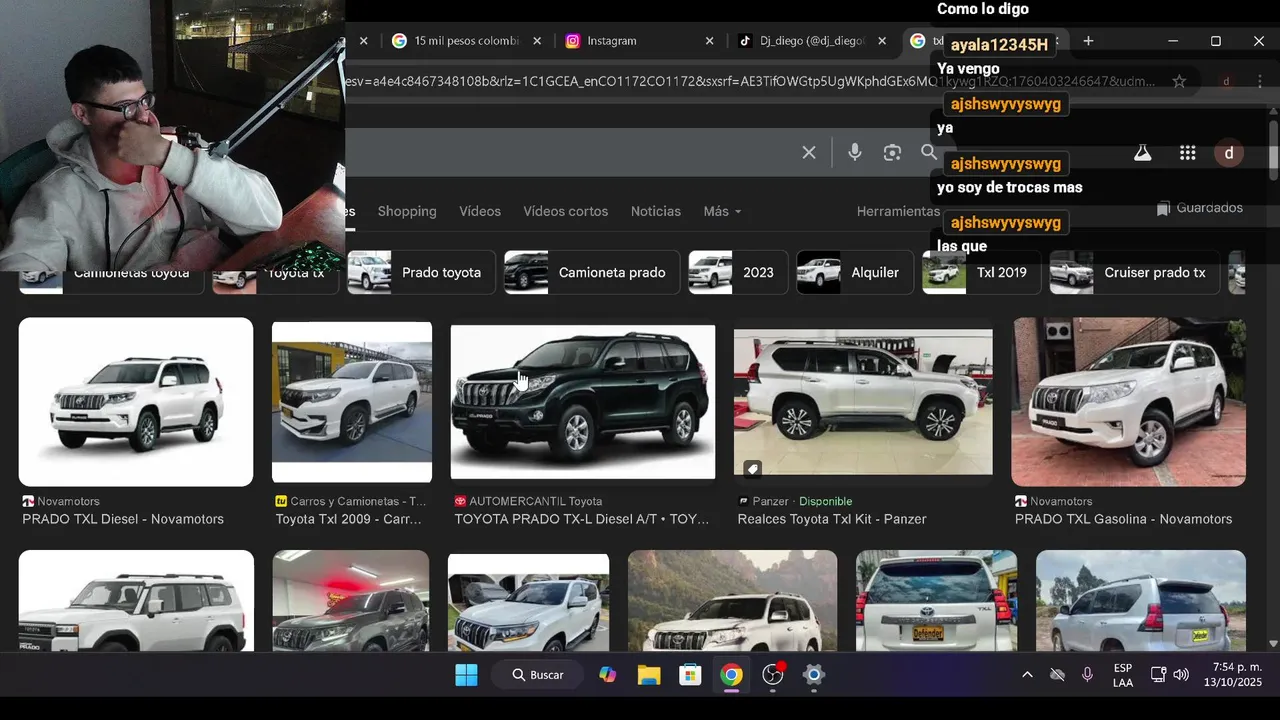Open the ESP LAA language switcher
Viewport: 1280px width, 720px height.
click(1123, 675)
